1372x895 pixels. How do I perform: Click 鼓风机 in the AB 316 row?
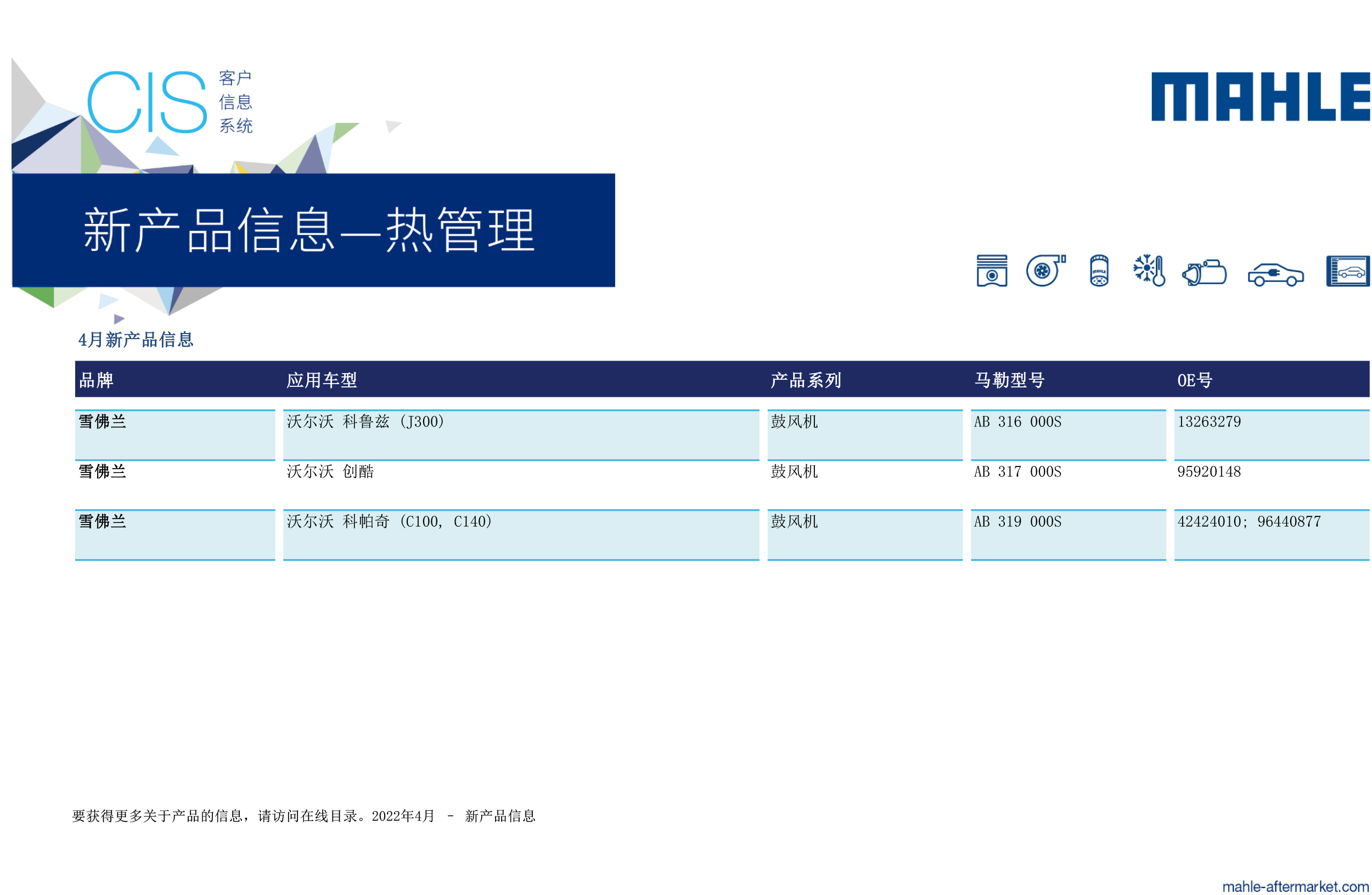tap(794, 422)
